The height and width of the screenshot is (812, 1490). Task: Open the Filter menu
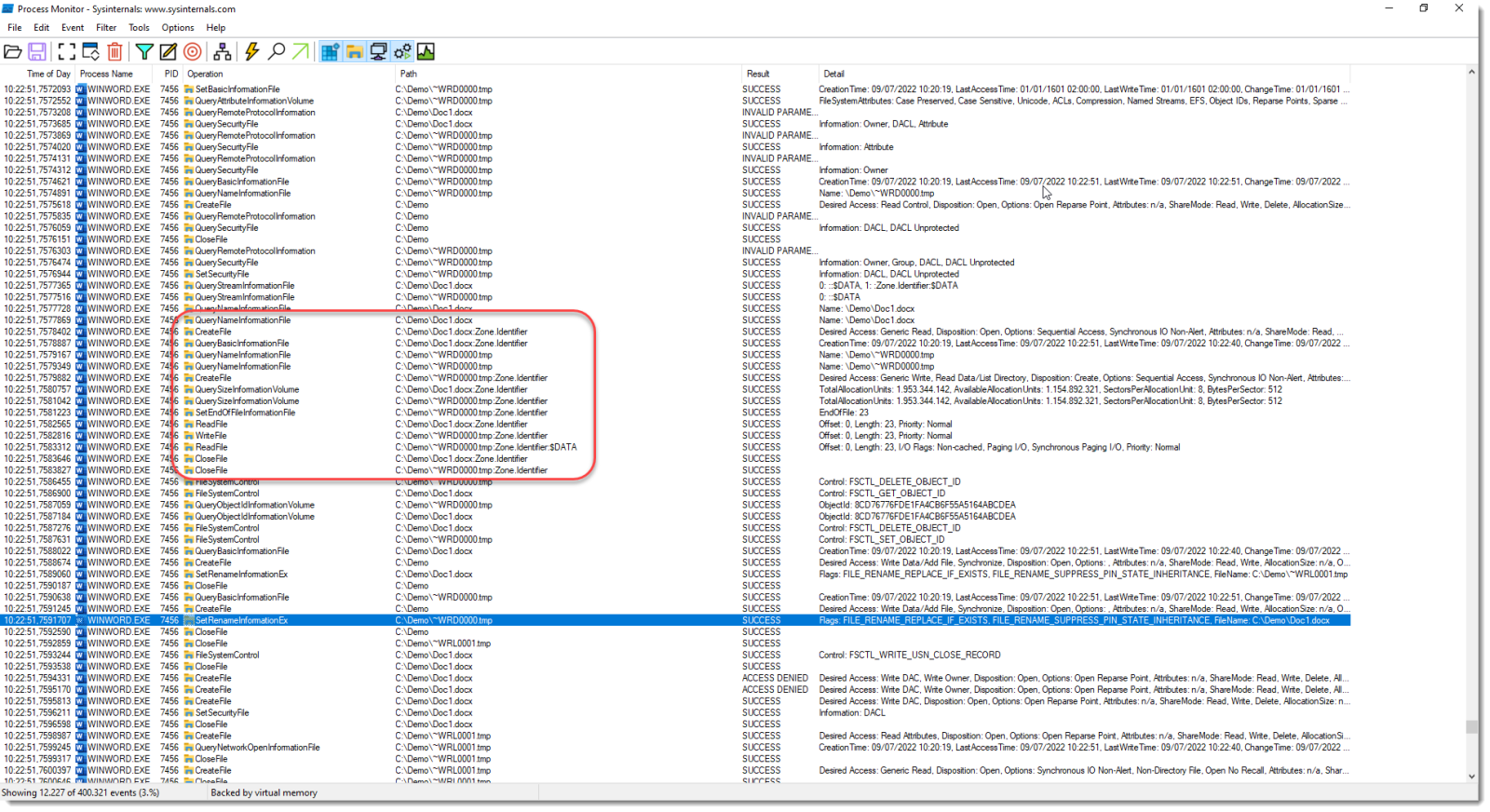click(106, 28)
